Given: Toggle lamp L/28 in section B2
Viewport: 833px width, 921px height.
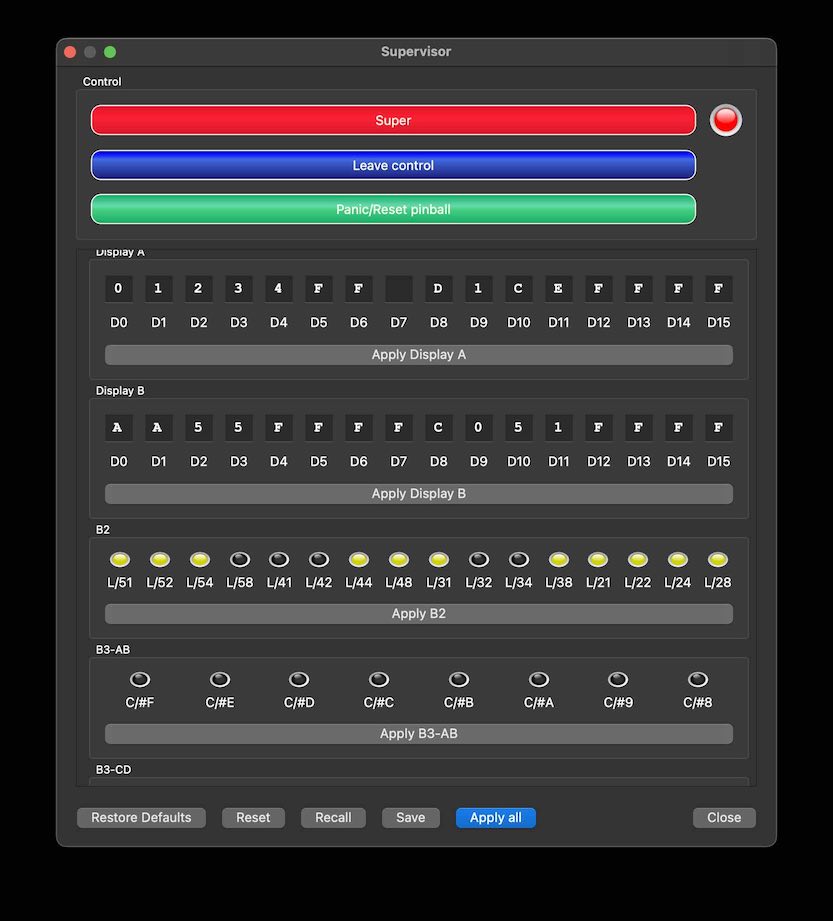Looking at the screenshot, I should [717, 560].
